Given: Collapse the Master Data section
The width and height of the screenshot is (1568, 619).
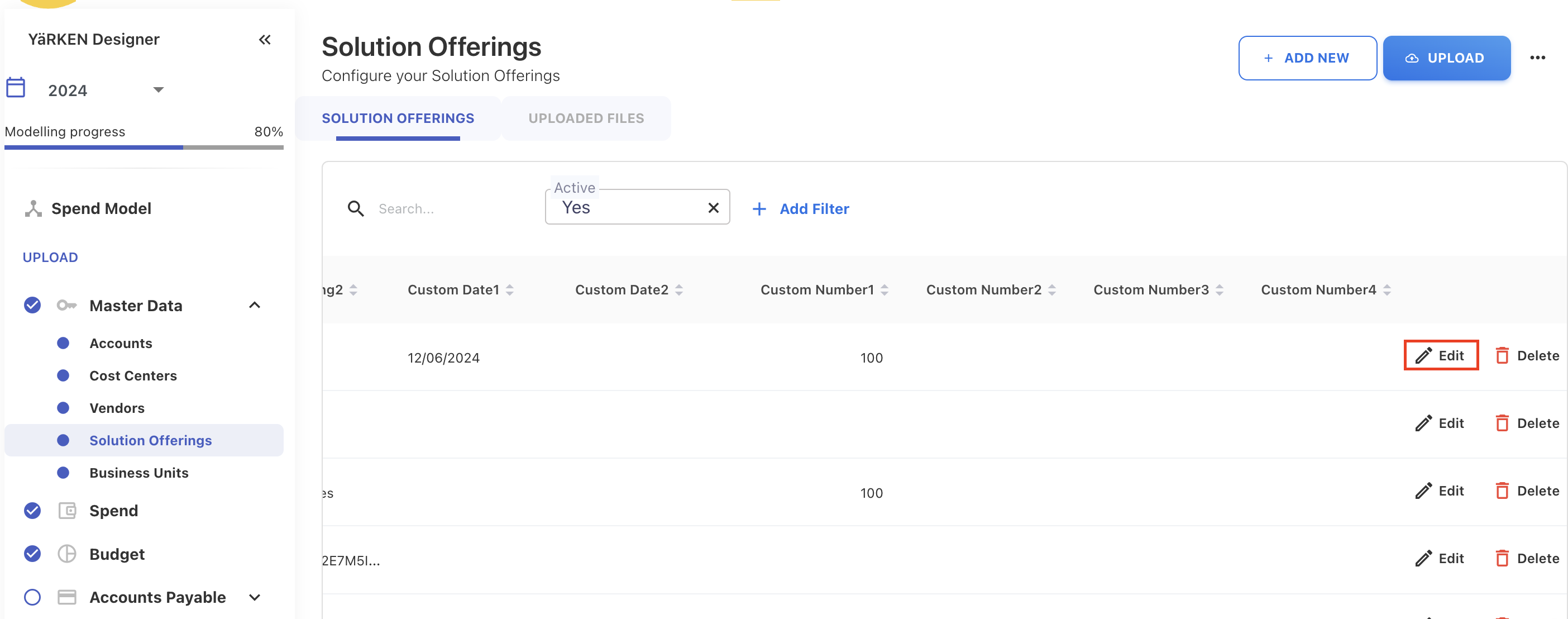Looking at the screenshot, I should [255, 305].
